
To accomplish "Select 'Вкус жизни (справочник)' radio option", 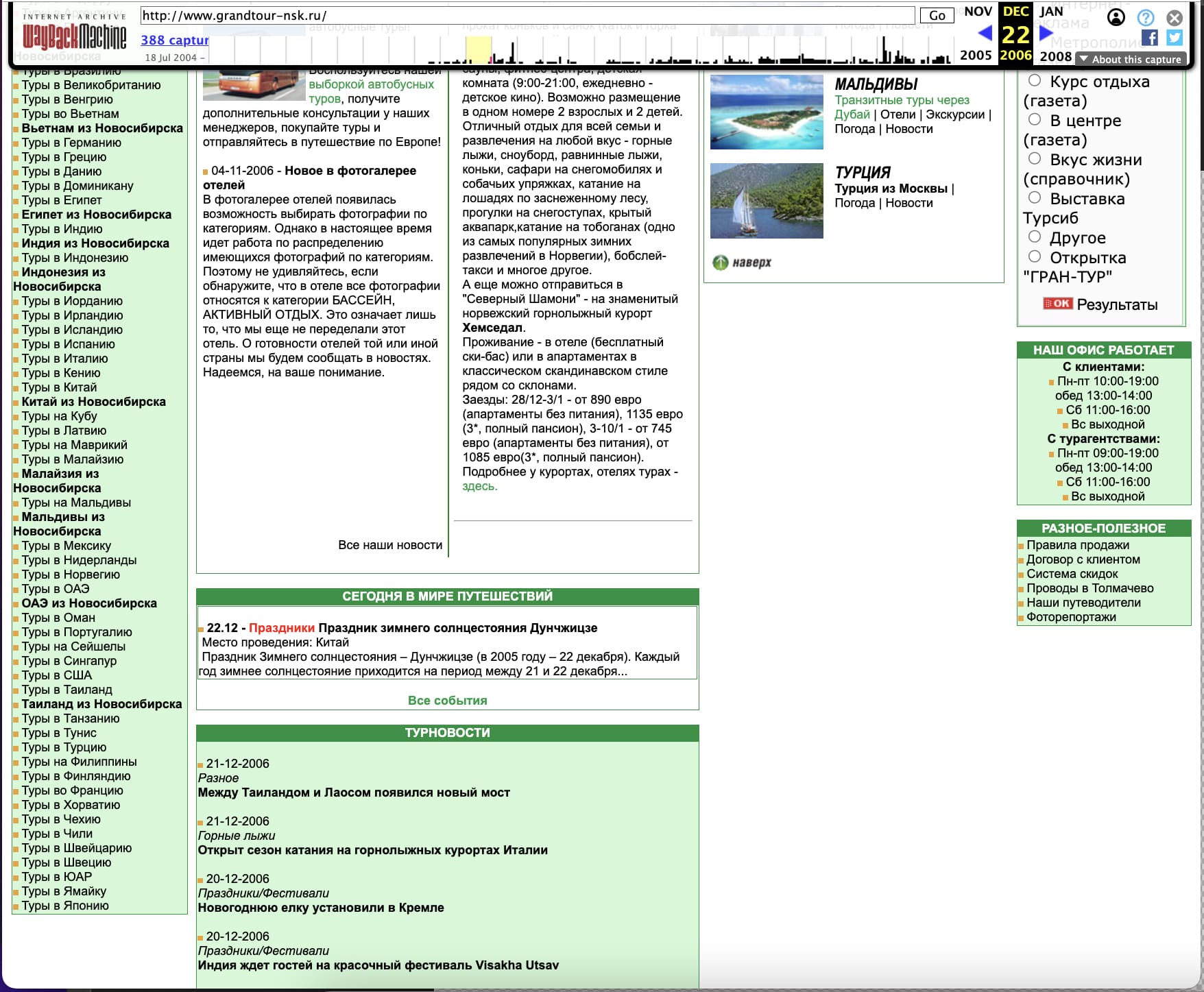I will (1035, 158).
